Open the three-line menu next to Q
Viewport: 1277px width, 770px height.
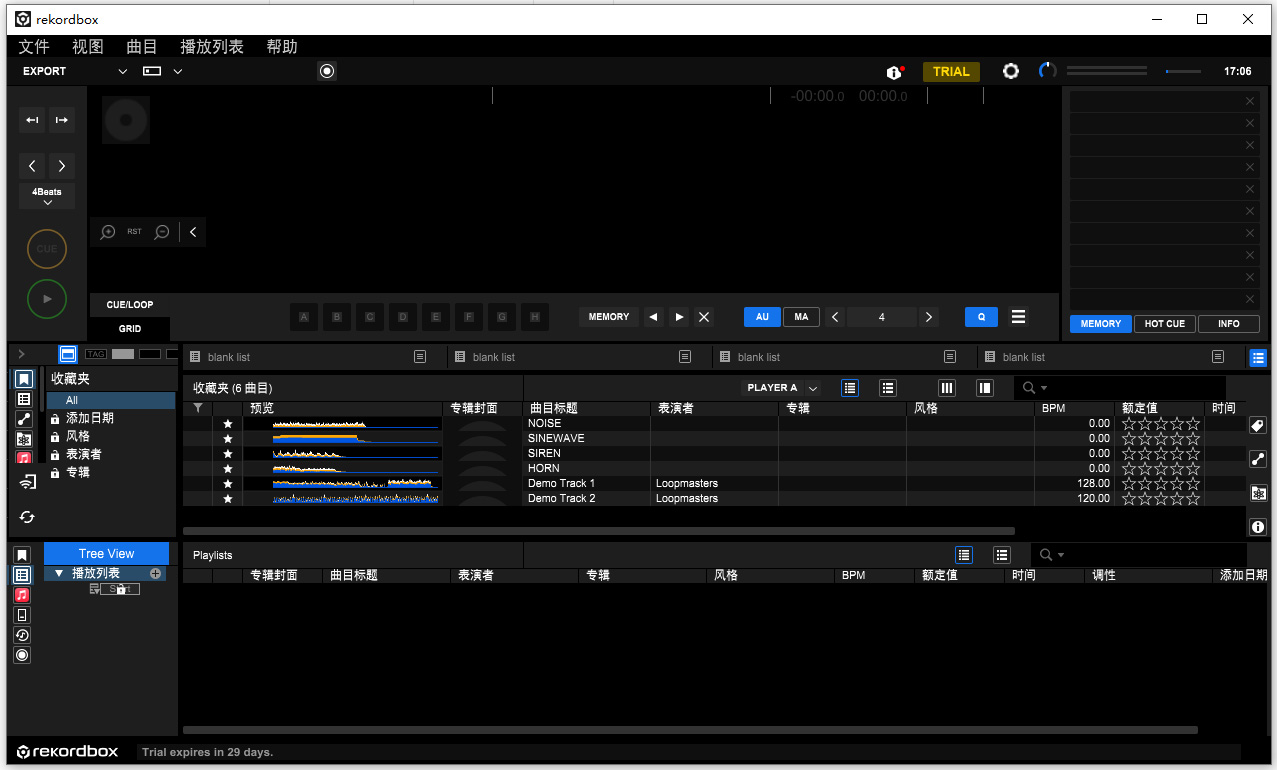[1018, 317]
